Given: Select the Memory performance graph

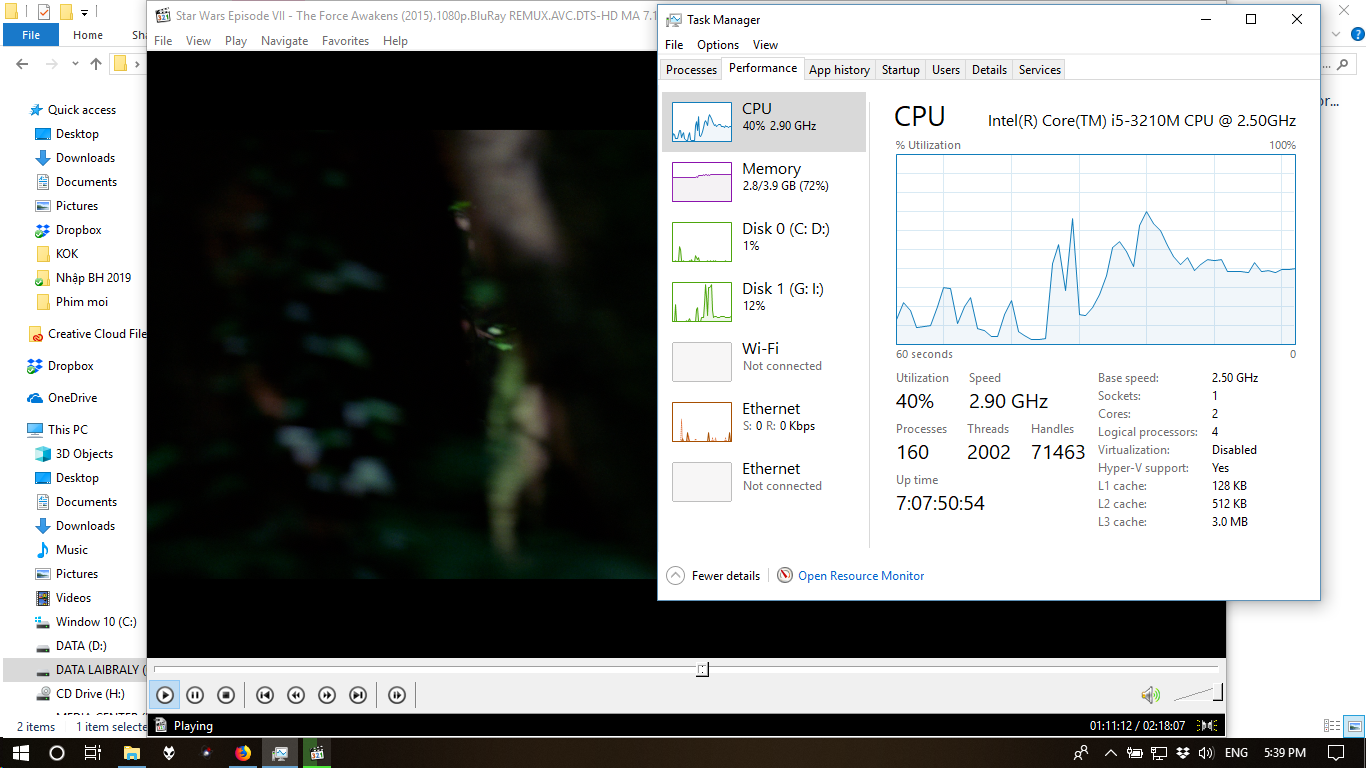Looking at the screenshot, I should (764, 182).
